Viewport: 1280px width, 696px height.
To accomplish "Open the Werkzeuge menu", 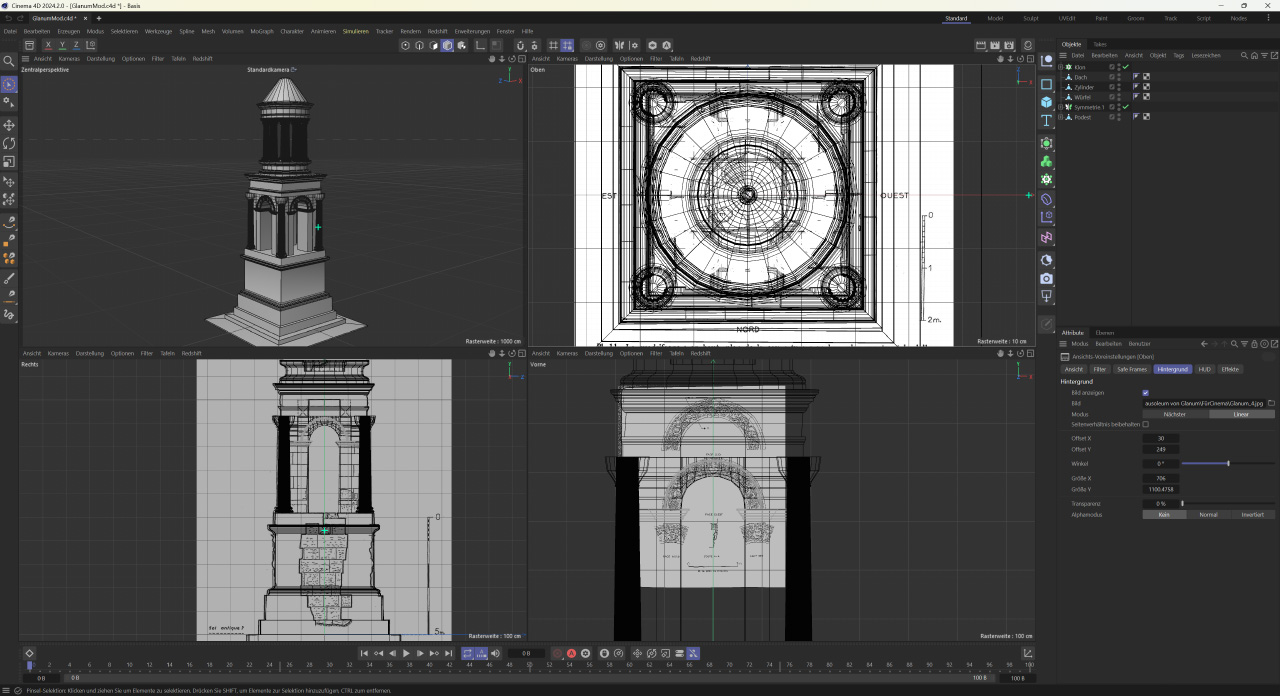I will 158,31.
